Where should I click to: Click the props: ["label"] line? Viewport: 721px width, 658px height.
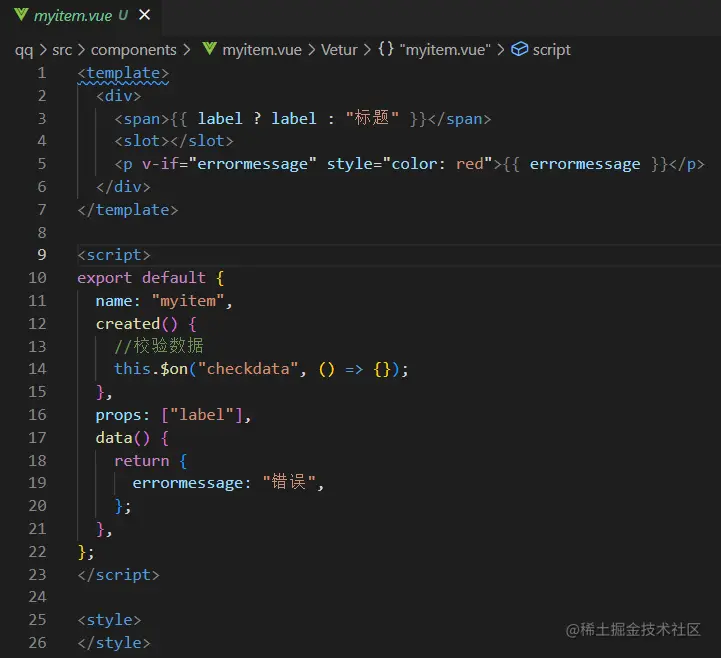[x=173, y=415]
